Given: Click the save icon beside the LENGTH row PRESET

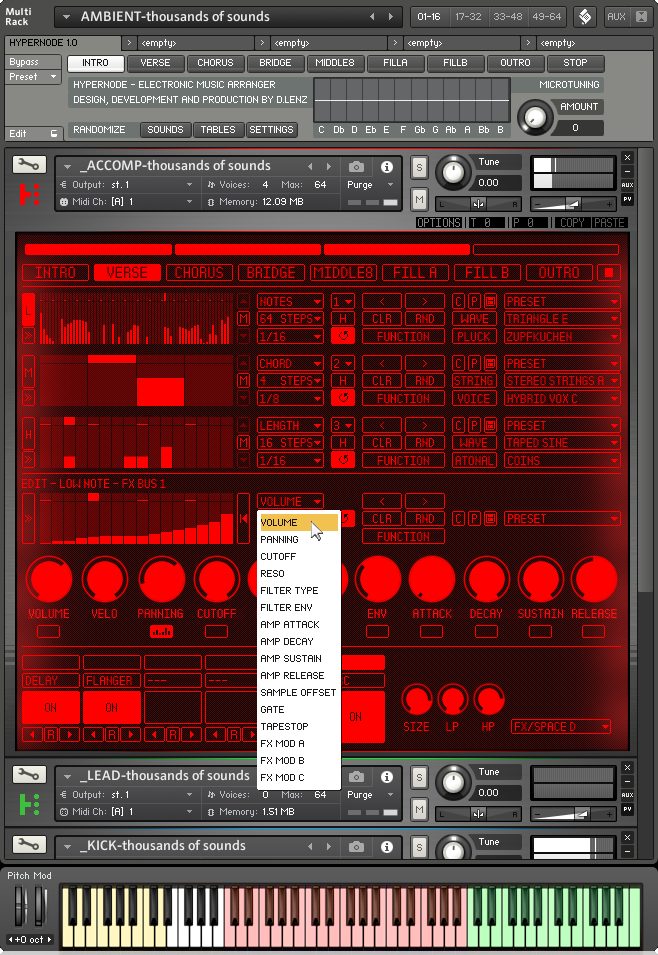Looking at the screenshot, I should point(490,425).
